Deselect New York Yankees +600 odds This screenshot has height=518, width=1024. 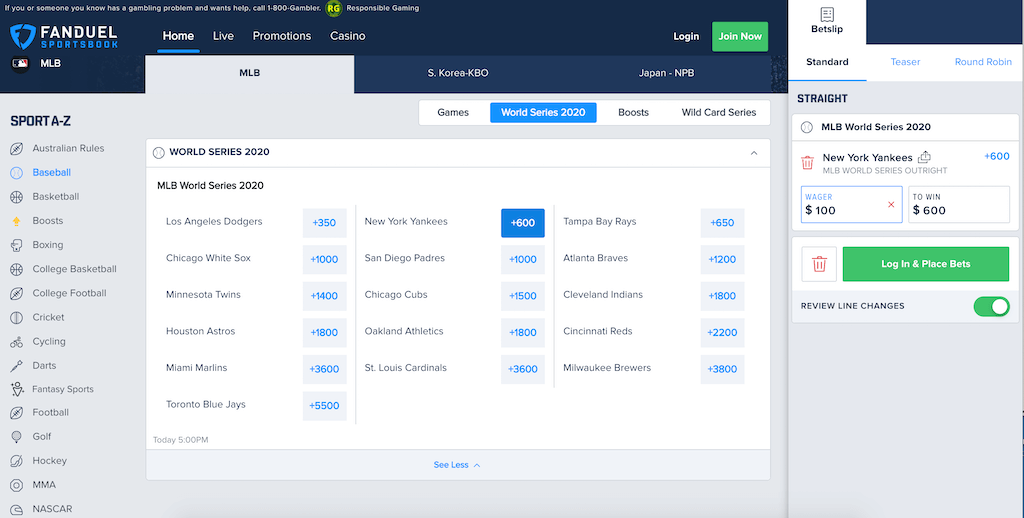pos(522,223)
